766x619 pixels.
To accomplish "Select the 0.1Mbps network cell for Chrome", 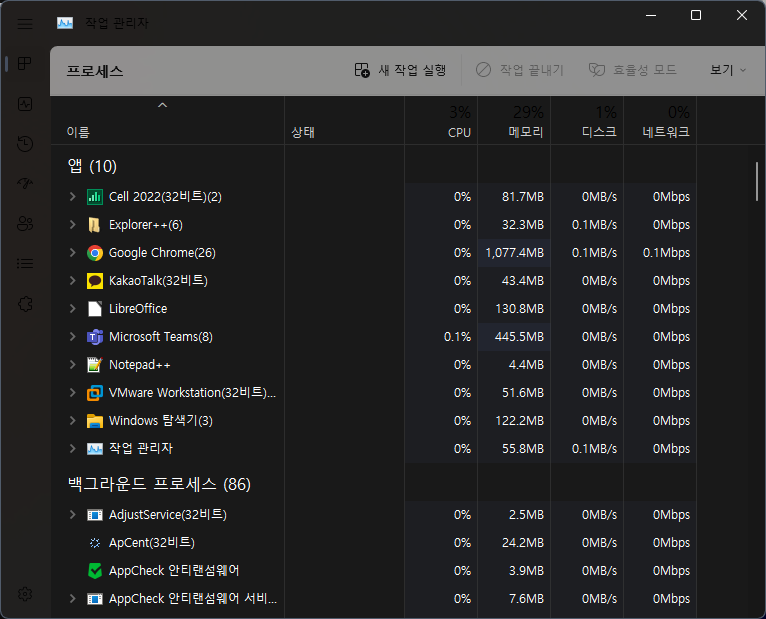I will pyautogui.click(x=660, y=253).
